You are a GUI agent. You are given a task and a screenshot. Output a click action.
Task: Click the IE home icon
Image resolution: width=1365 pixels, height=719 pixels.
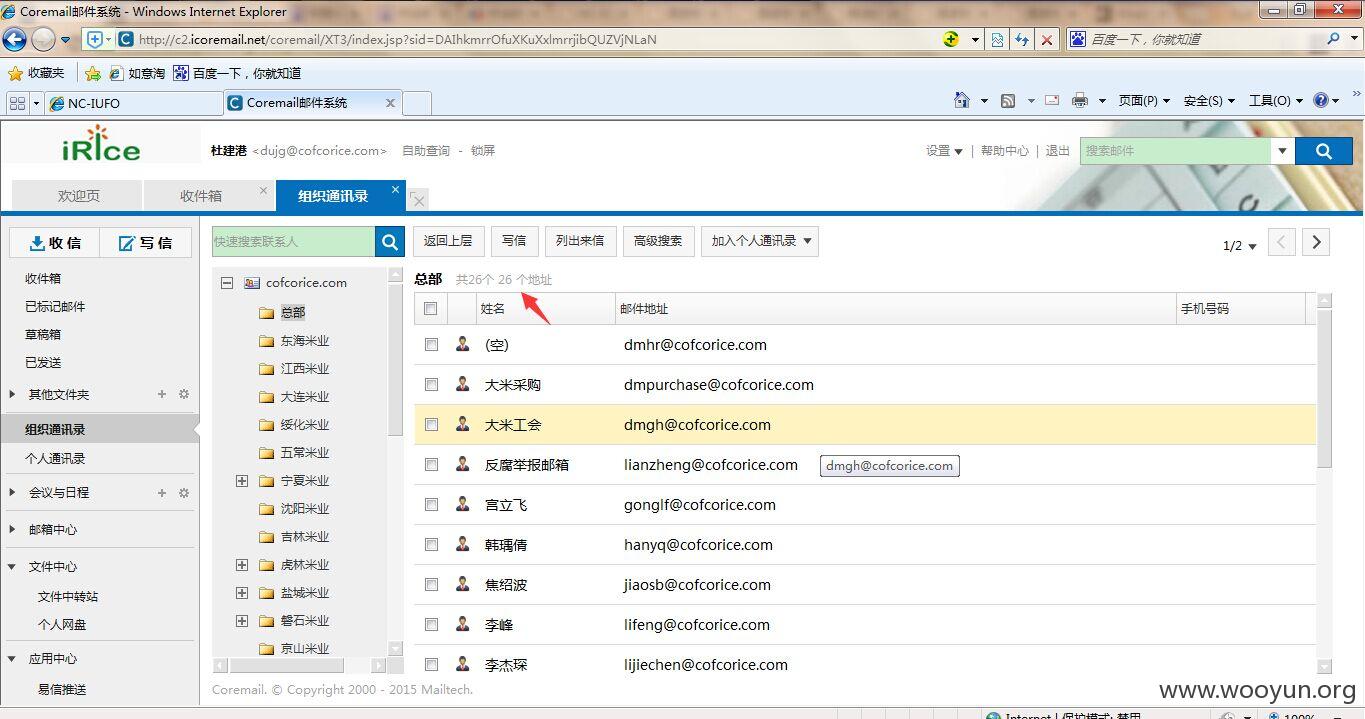point(962,100)
